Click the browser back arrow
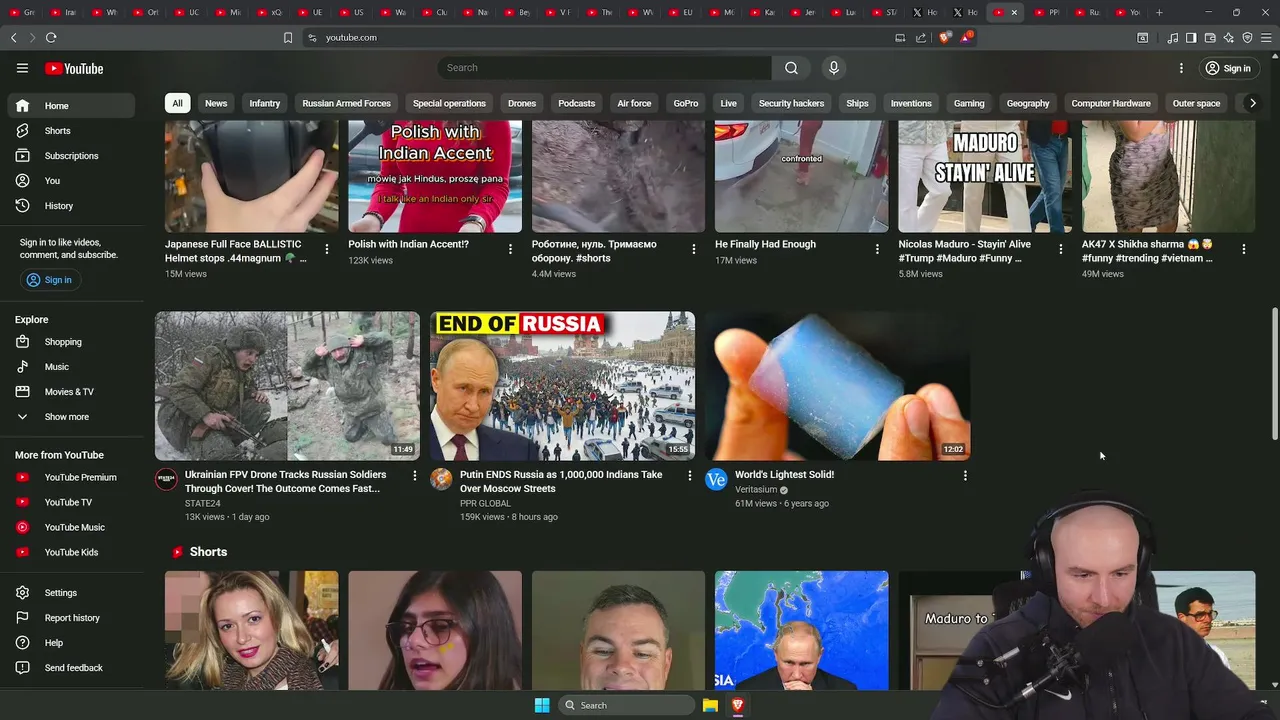The height and width of the screenshot is (720, 1280). click(13, 37)
